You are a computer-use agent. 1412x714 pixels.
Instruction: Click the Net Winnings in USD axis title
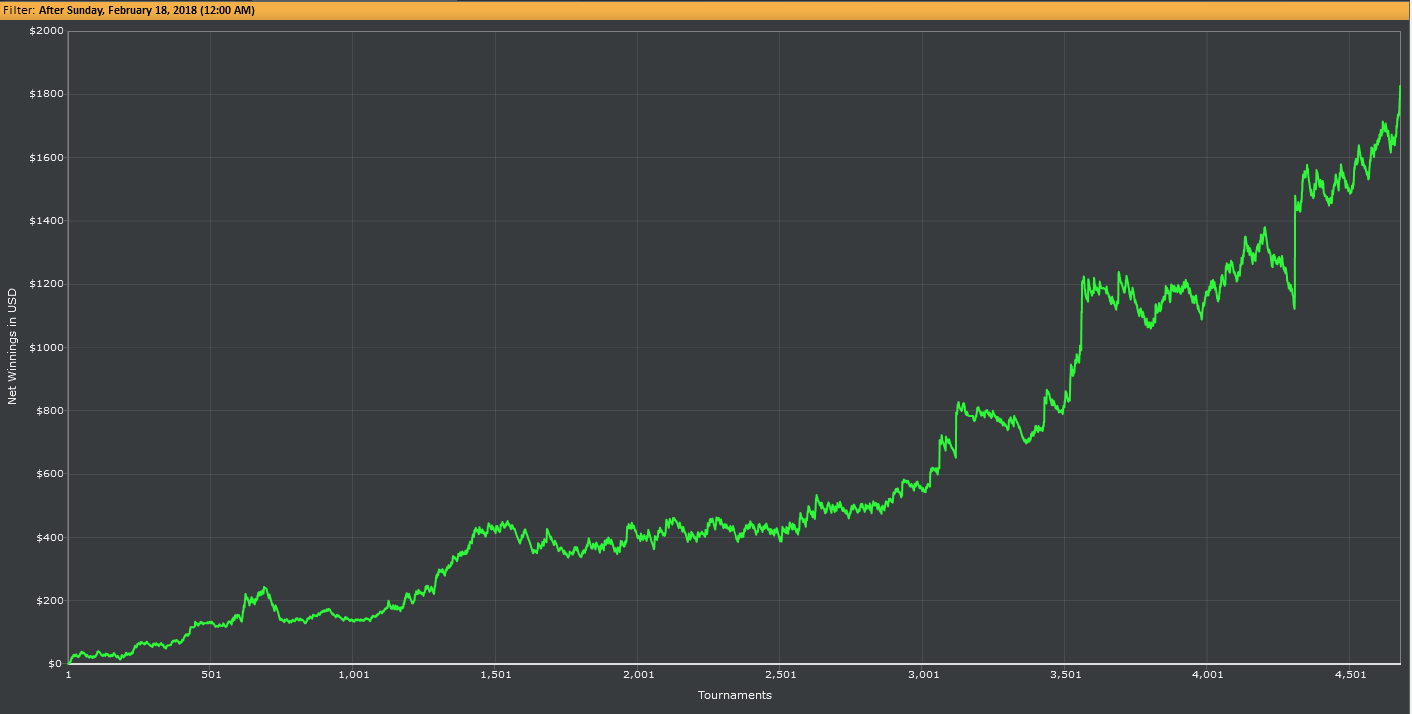(12, 347)
